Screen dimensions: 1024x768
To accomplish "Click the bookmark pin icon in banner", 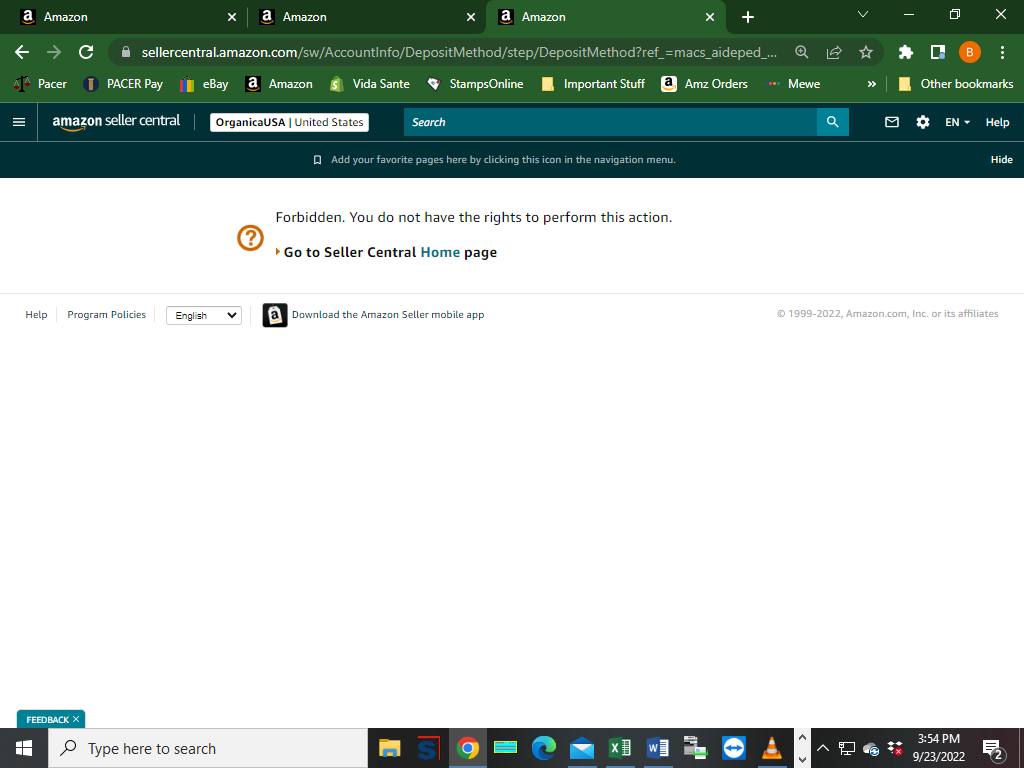I will tap(316, 159).
